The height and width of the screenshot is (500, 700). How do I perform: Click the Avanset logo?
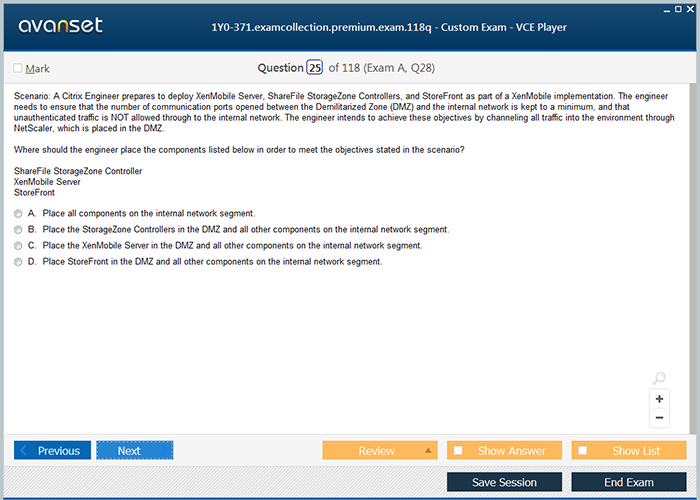click(x=60, y=26)
